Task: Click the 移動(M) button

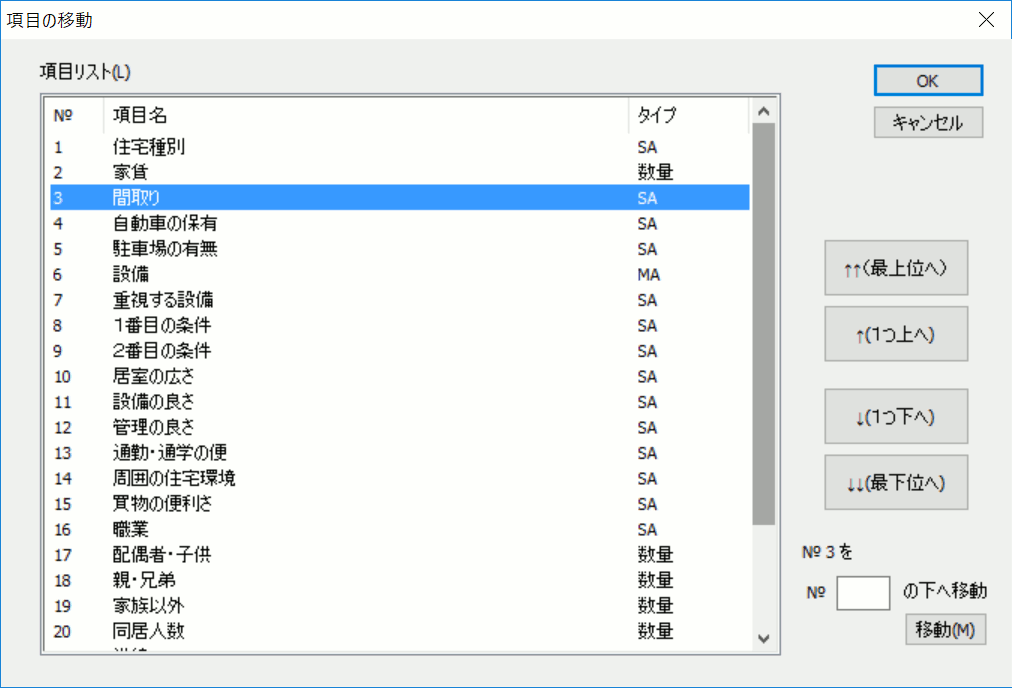Action: coord(946,629)
